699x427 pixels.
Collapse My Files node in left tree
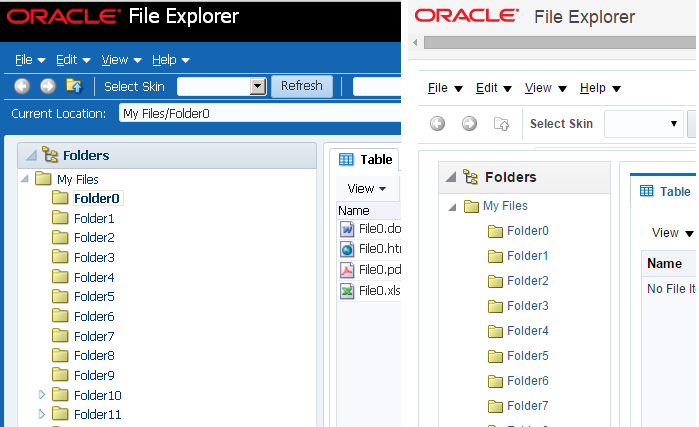click(x=25, y=179)
